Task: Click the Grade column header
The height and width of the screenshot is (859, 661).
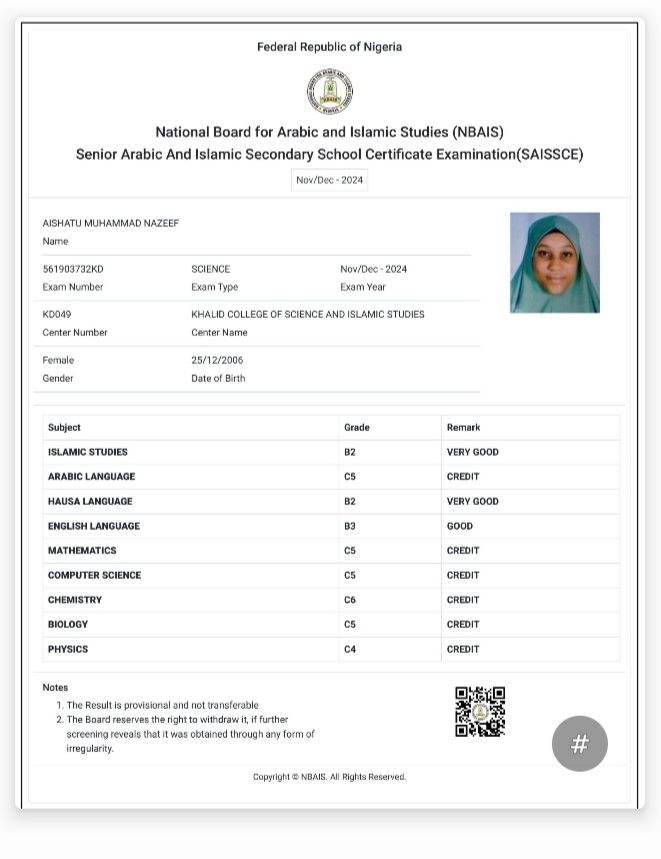Action: point(356,427)
